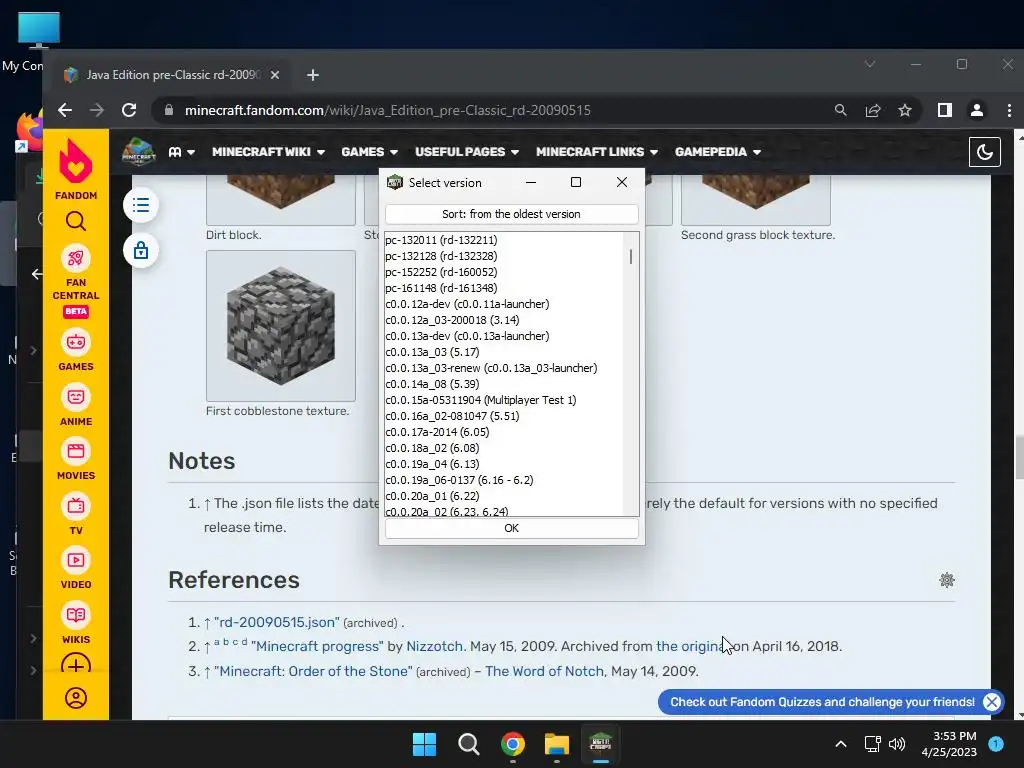This screenshot has width=1024, height=768.
Task: Open Chrome profile avatar
Action: click(x=976, y=110)
